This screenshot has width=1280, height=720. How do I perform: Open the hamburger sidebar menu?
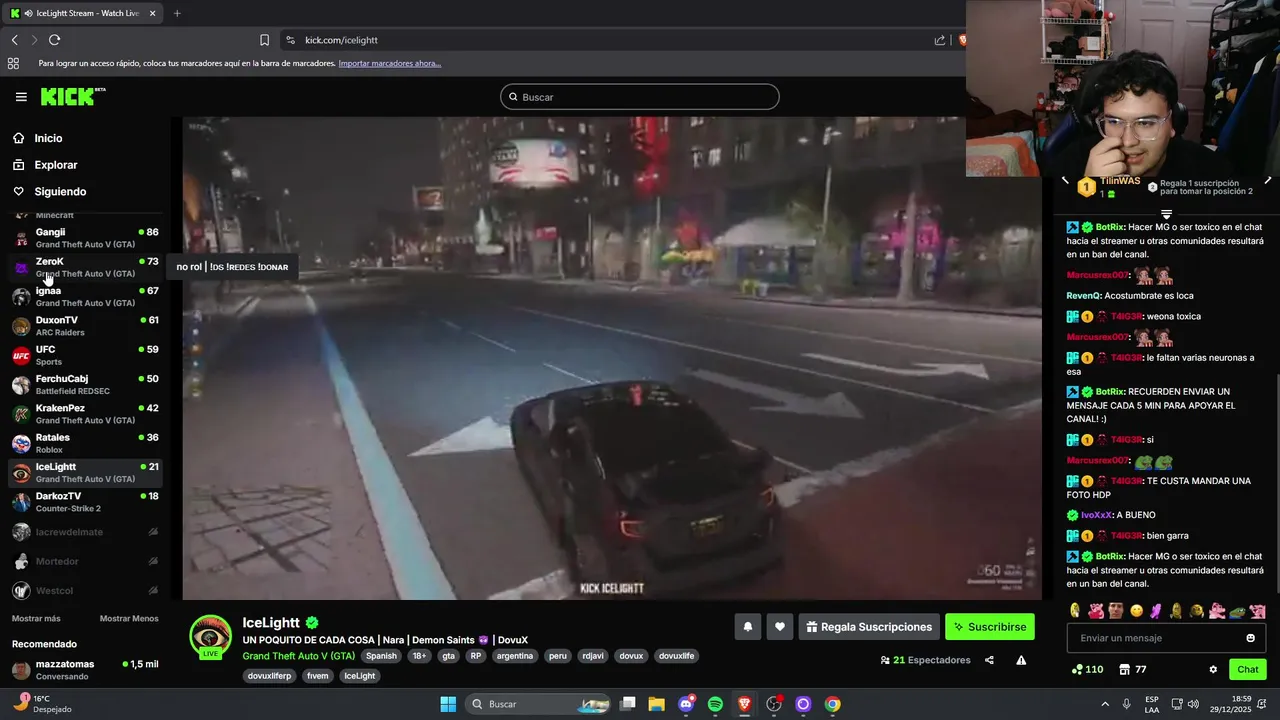[21, 97]
